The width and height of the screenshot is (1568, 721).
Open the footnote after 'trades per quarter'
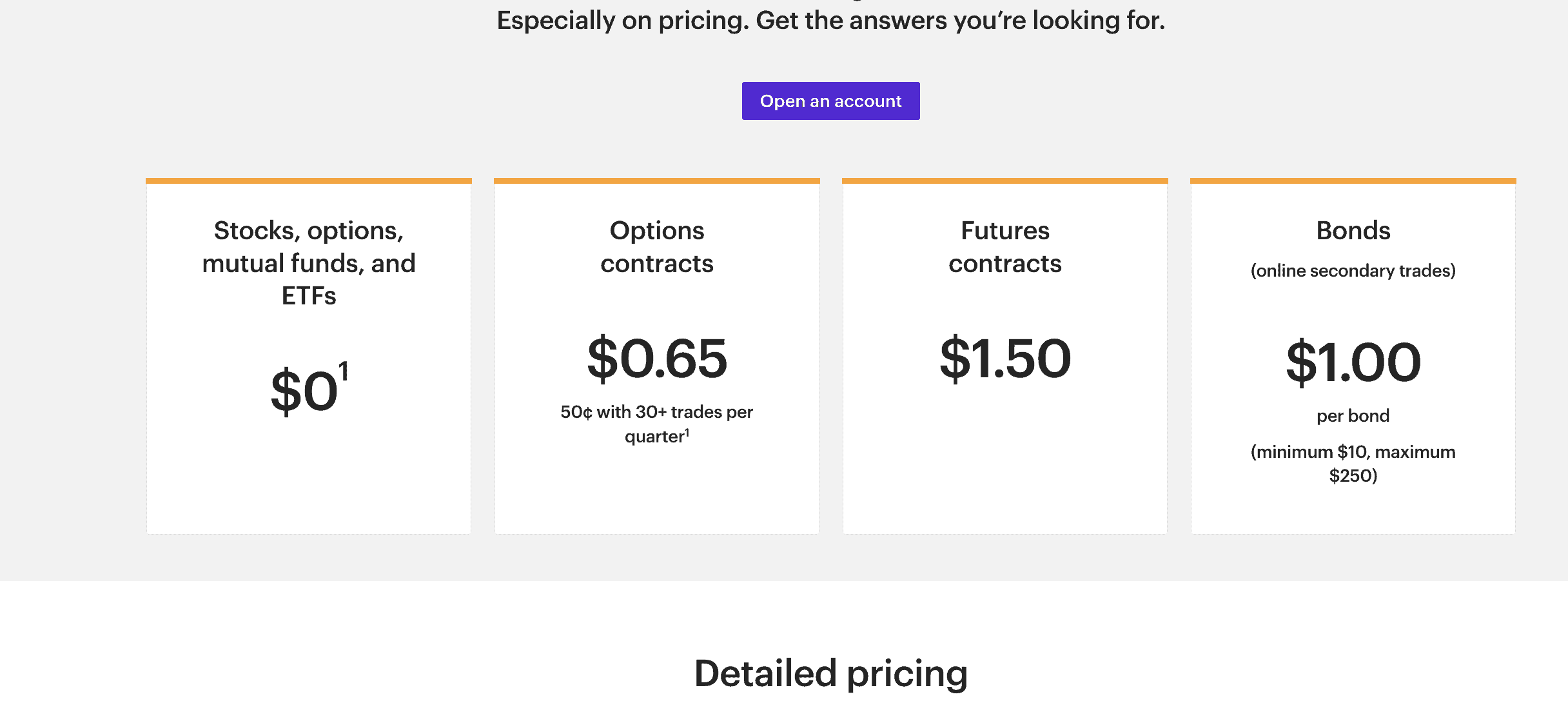point(687,432)
